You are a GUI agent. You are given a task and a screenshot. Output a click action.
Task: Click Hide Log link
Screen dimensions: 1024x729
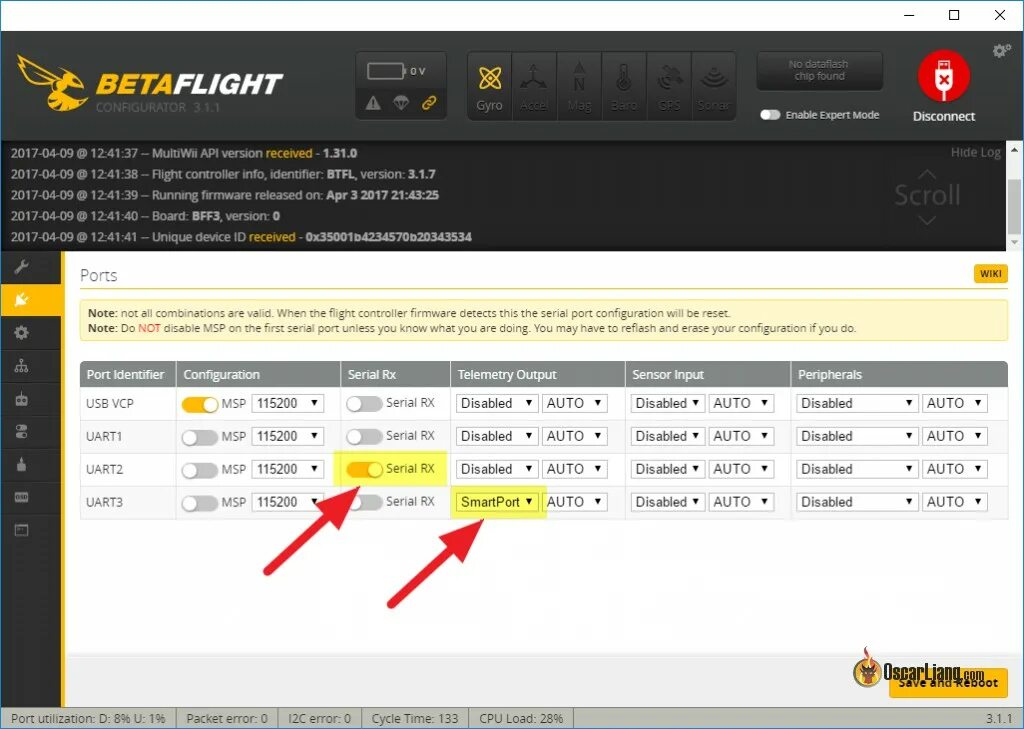click(x=976, y=152)
